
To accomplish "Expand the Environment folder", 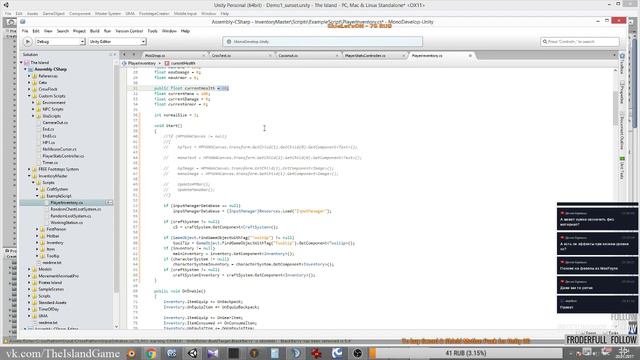I will click(x=33, y=103).
